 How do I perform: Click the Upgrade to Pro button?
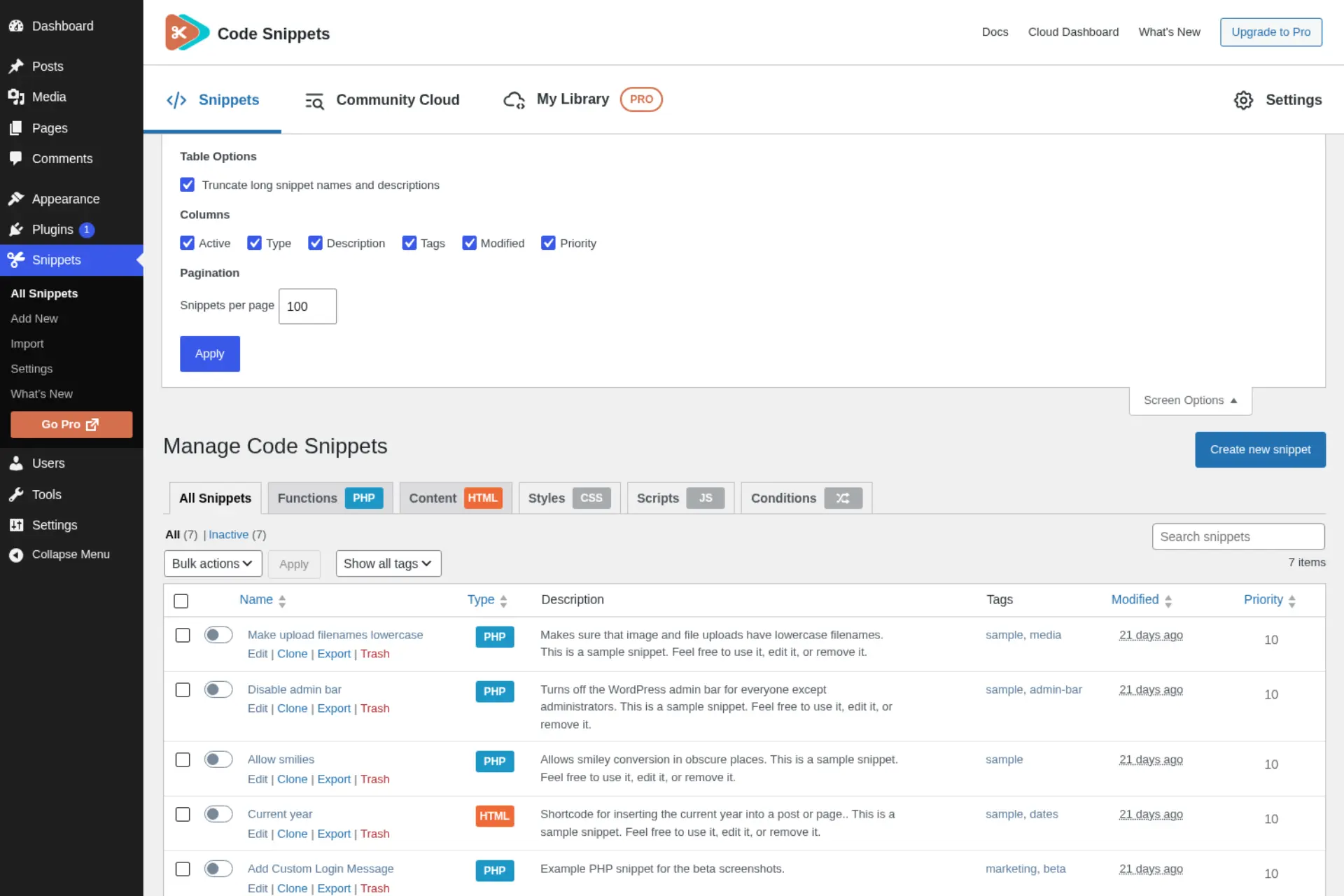[x=1270, y=32]
